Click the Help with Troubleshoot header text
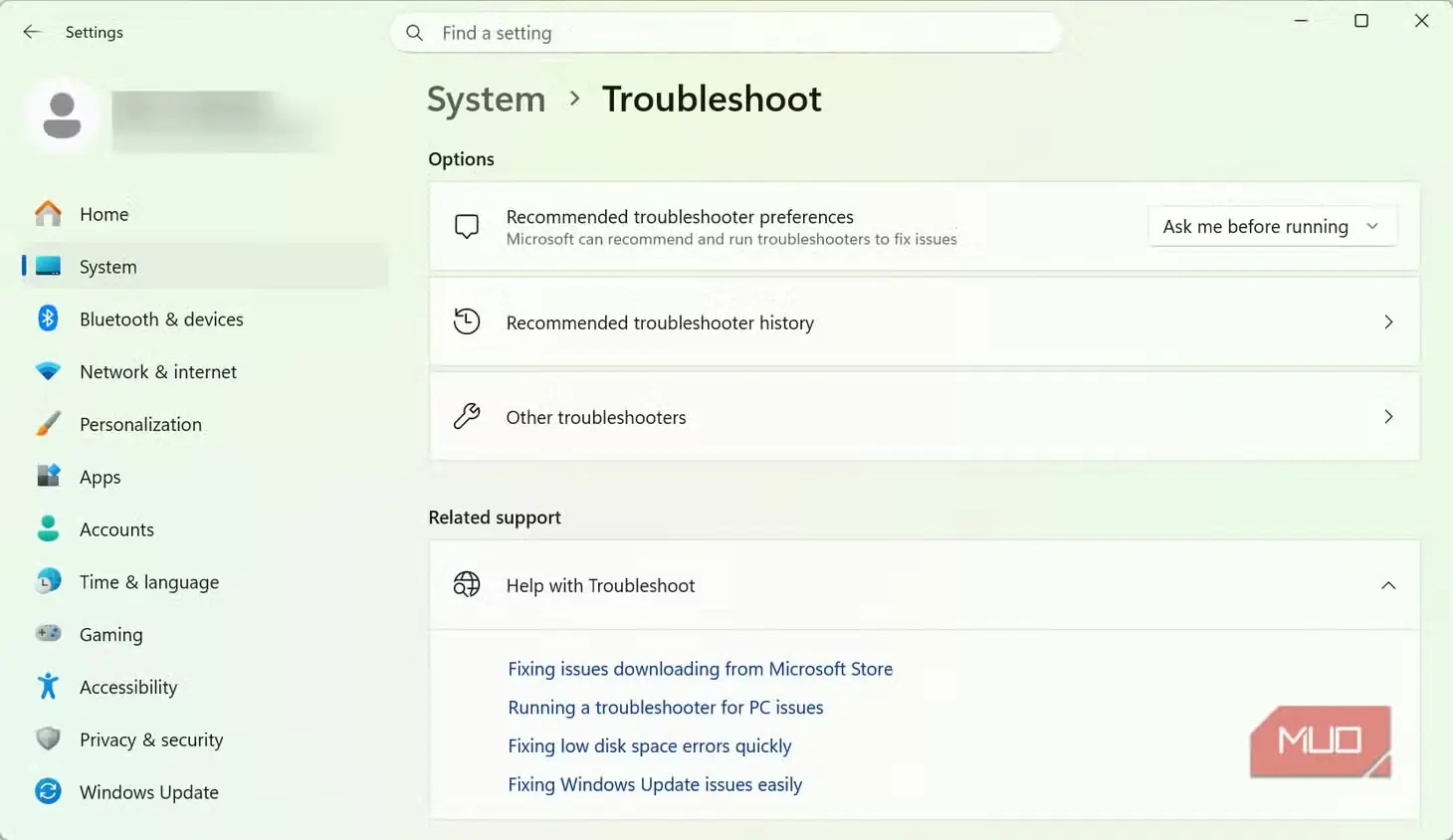The width and height of the screenshot is (1453, 840). [x=600, y=585]
